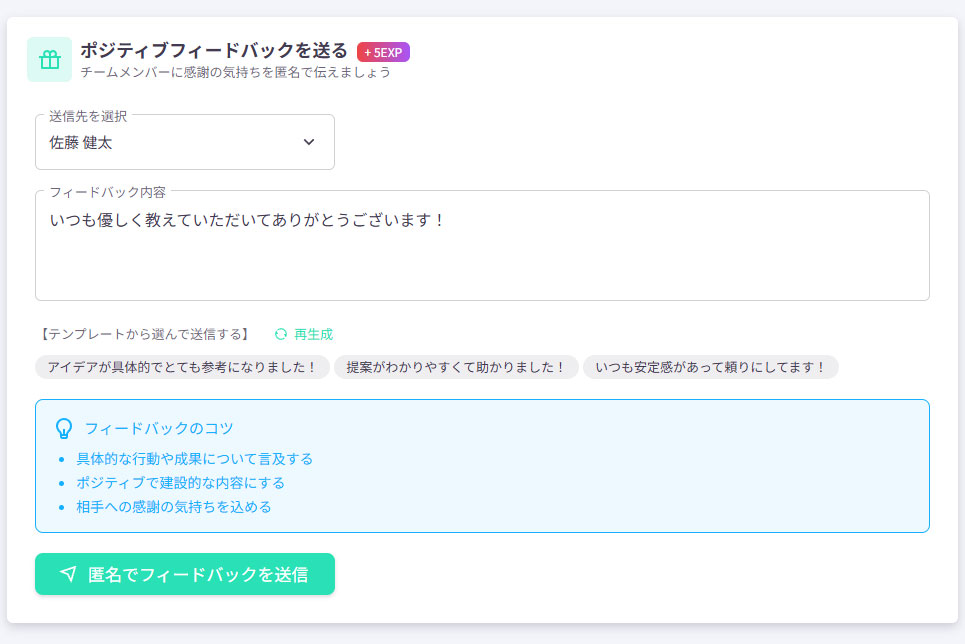Click the +5EXP badge
Screen dimensions: 965x644
point(383,52)
